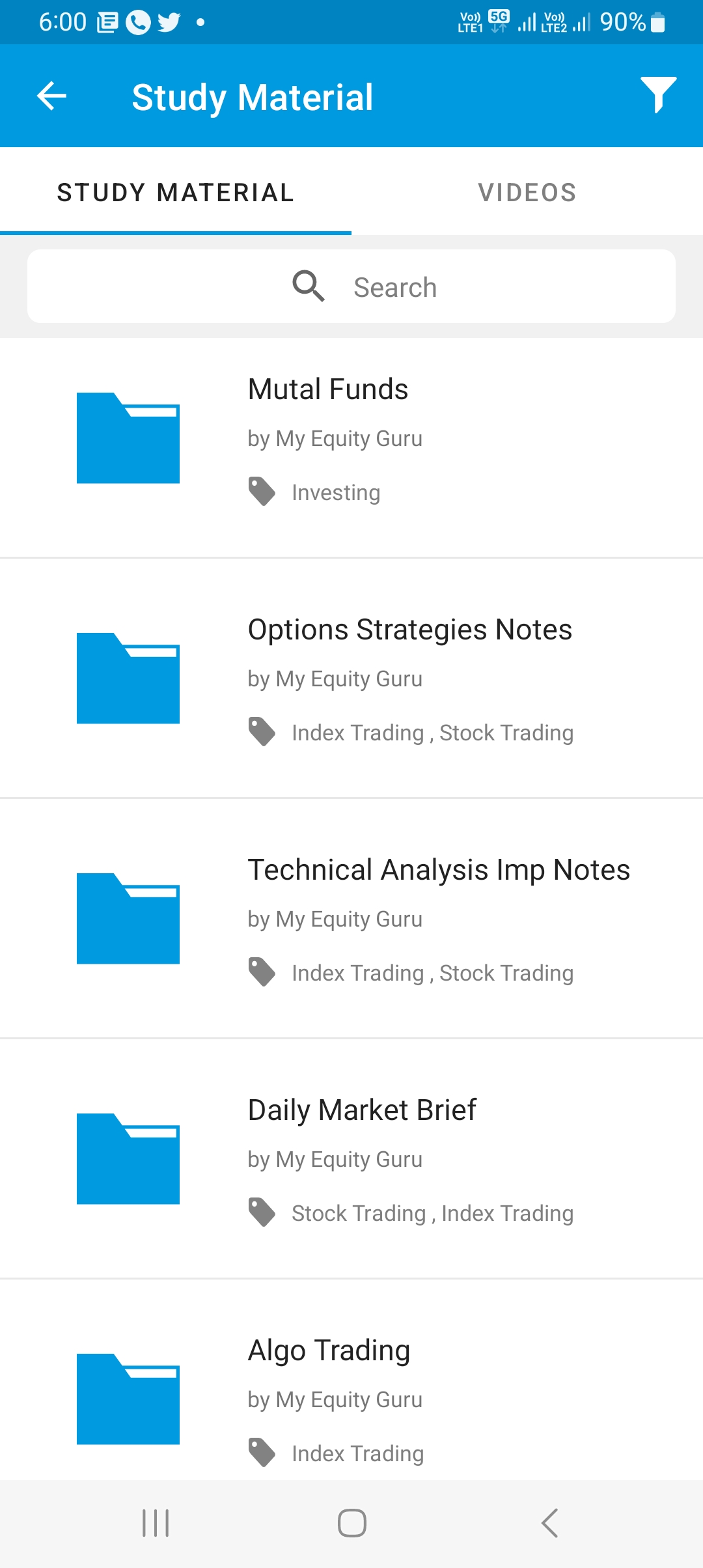The height and width of the screenshot is (1568, 703).
Task: Tap Daily Market Brief title
Action: tap(362, 1110)
